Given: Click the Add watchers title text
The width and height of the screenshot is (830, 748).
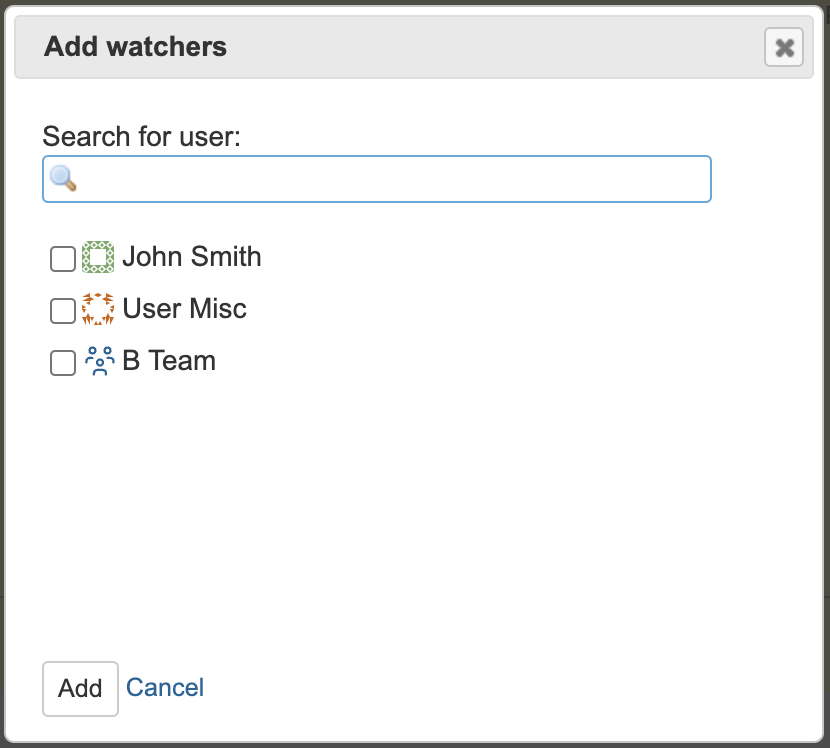Looking at the screenshot, I should tap(136, 47).
